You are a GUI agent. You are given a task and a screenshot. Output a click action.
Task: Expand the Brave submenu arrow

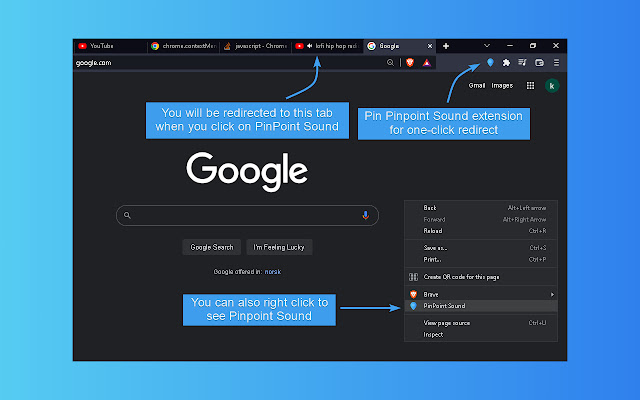[552, 294]
